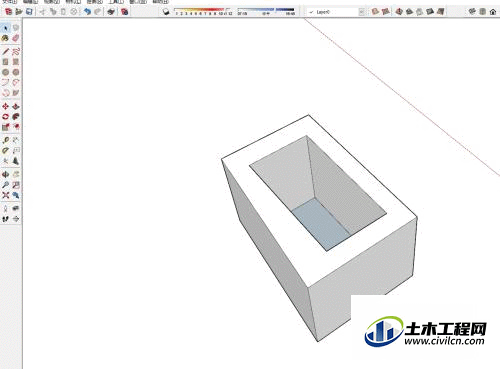The width and height of the screenshot is (500, 369).
Task: Activate the Axes tool
Action: pos(5,161)
